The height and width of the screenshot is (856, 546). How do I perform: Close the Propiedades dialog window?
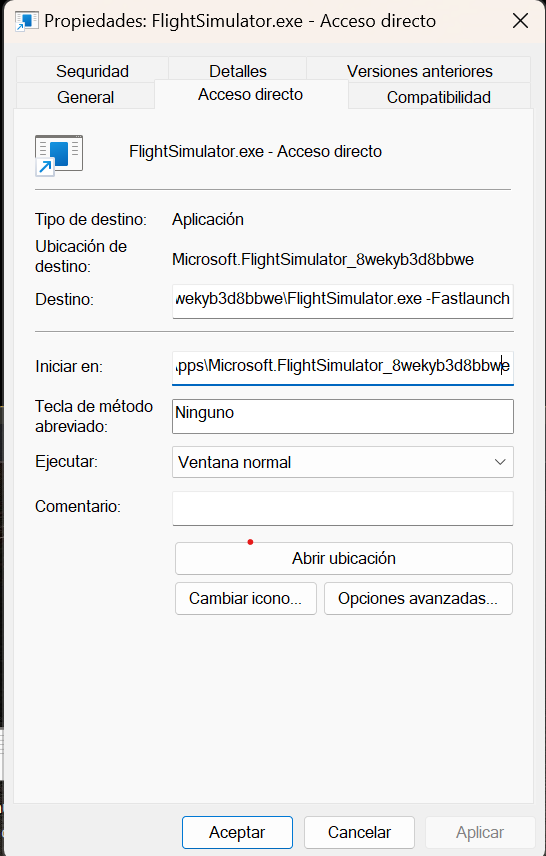pyautogui.click(x=520, y=21)
